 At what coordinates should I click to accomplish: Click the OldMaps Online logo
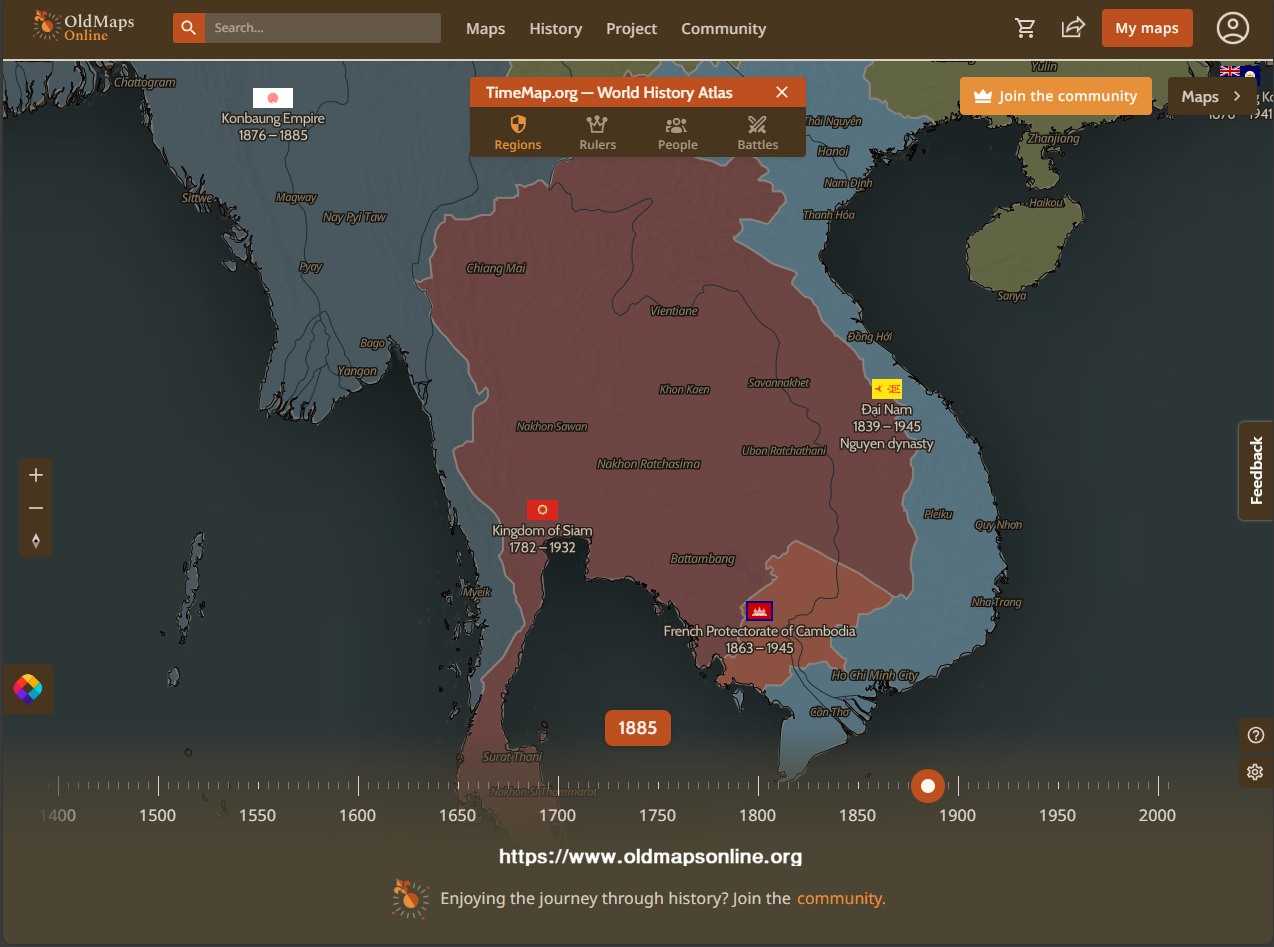[x=83, y=27]
